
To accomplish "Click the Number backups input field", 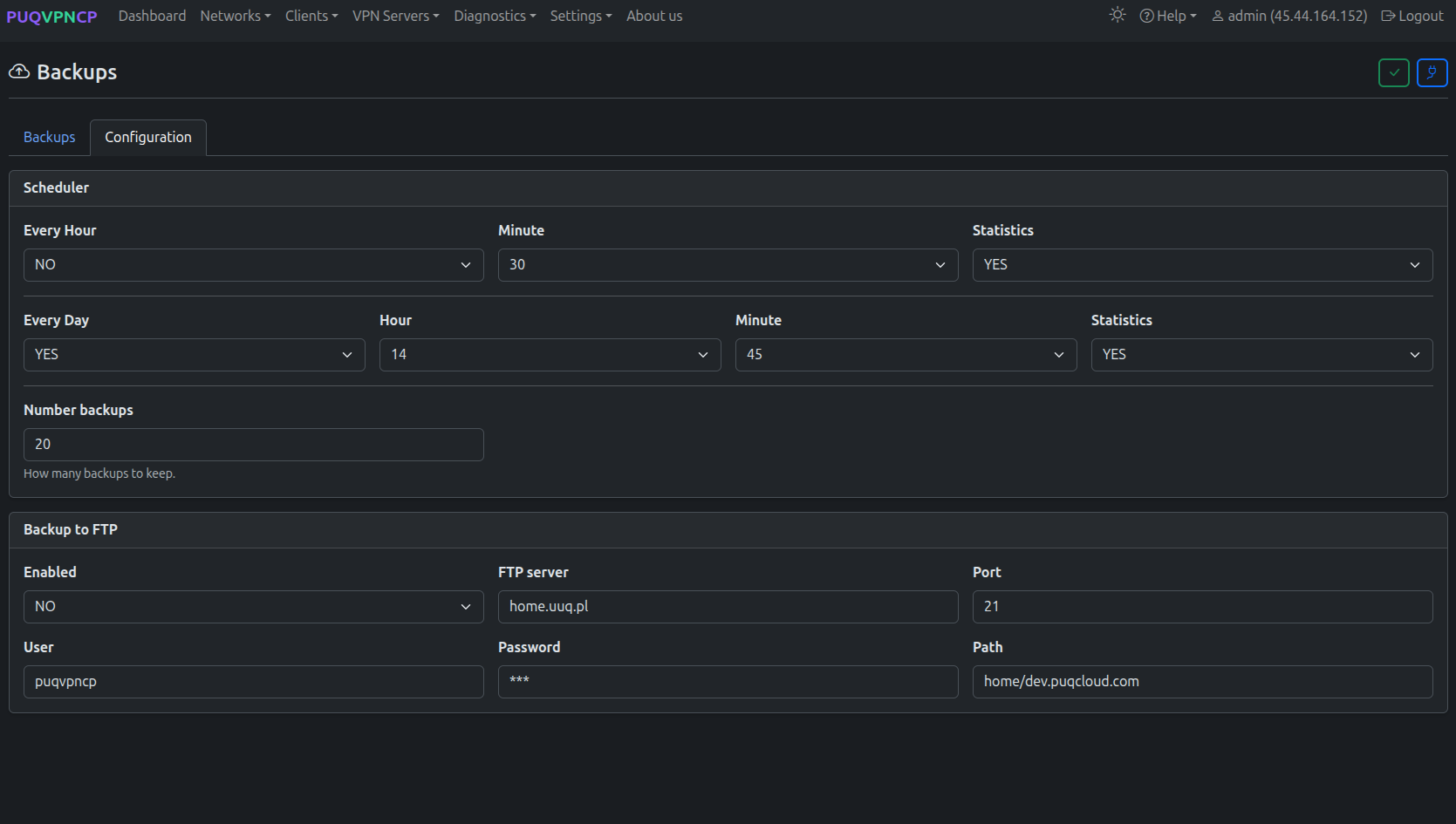I will click(254, 445).
